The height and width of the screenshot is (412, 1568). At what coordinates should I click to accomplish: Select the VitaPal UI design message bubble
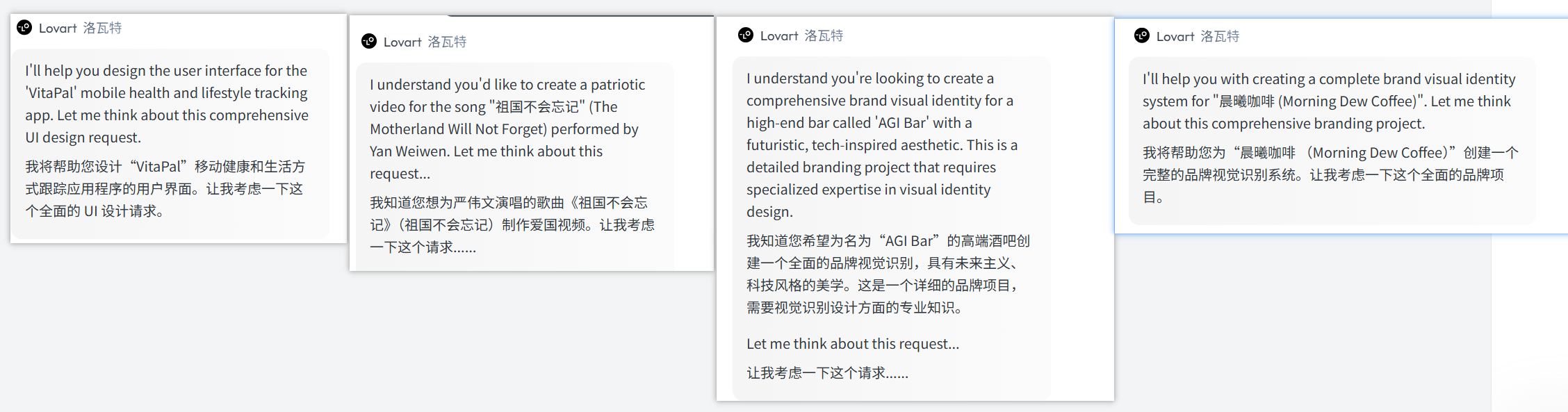point(171,144)
